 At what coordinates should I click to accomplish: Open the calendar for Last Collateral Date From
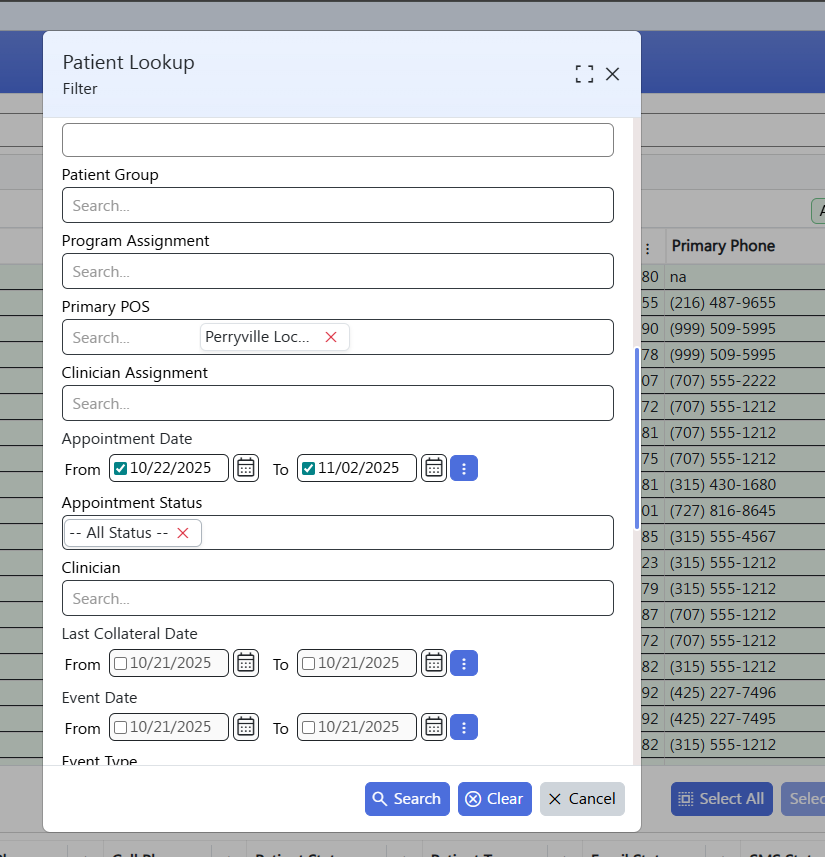tap(246, 663)
